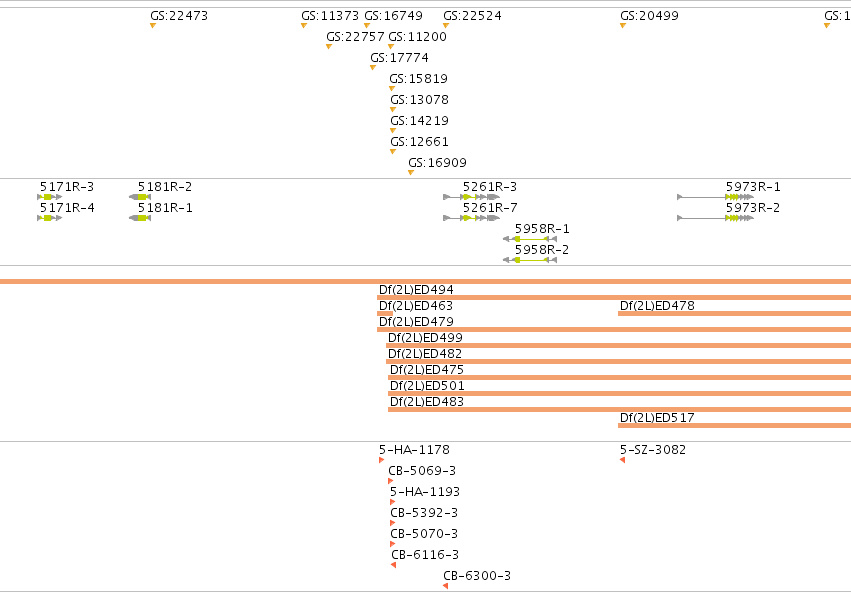This screenshot has height=592, width=851.
Task: Click the CB-5069-3 label
Action: tap(422, 471)
